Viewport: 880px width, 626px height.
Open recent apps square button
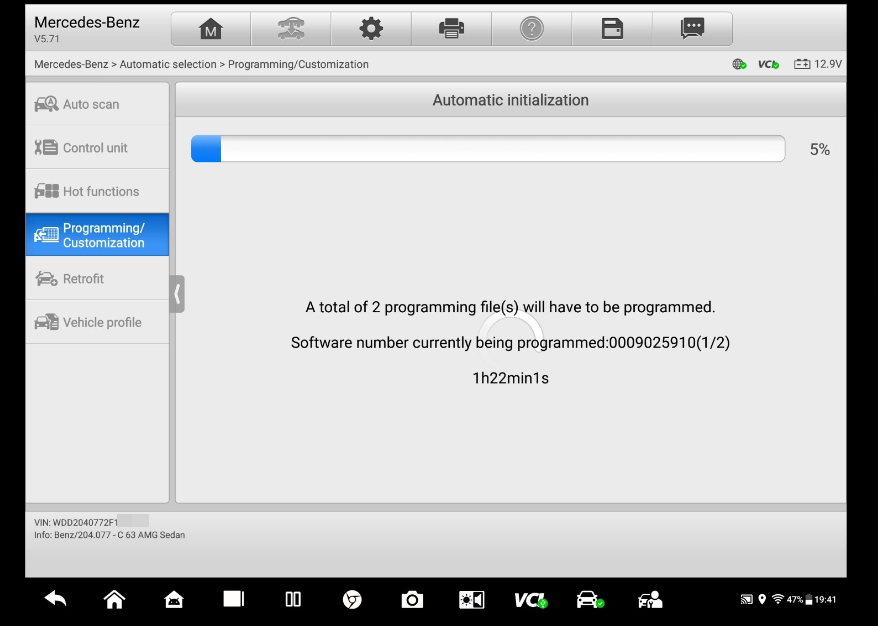tap(233, 599)
